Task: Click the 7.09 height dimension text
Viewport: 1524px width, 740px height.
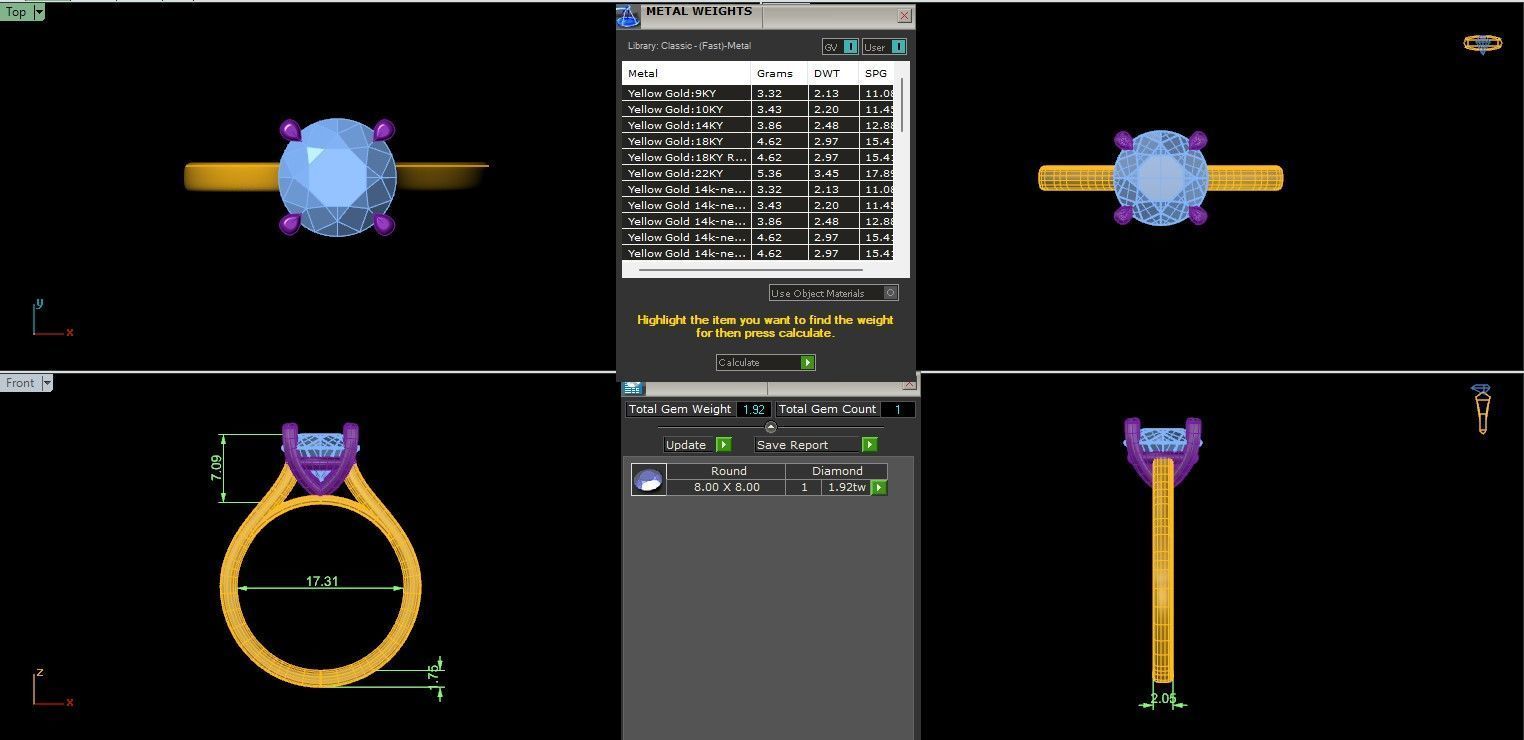Action: pos(217,468)
